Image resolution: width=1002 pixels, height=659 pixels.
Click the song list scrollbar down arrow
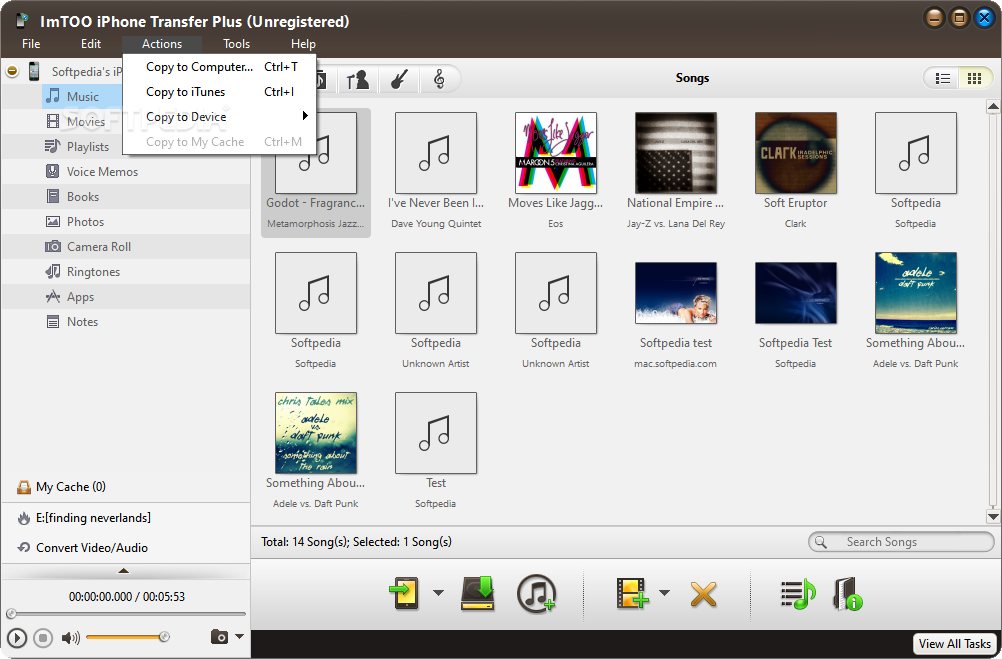(993, 516)
